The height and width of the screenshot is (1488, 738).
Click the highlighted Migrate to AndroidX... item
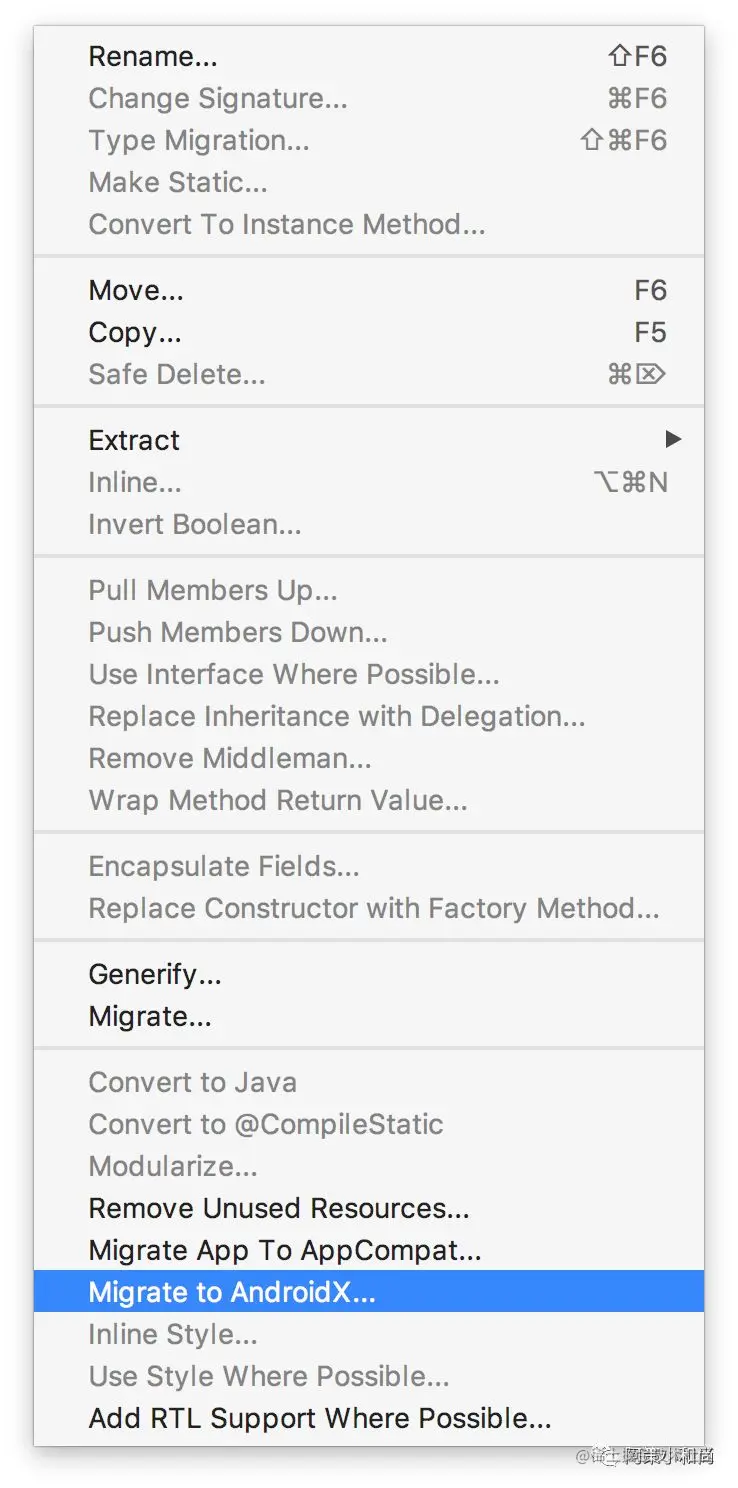[x=232, y=1293]
